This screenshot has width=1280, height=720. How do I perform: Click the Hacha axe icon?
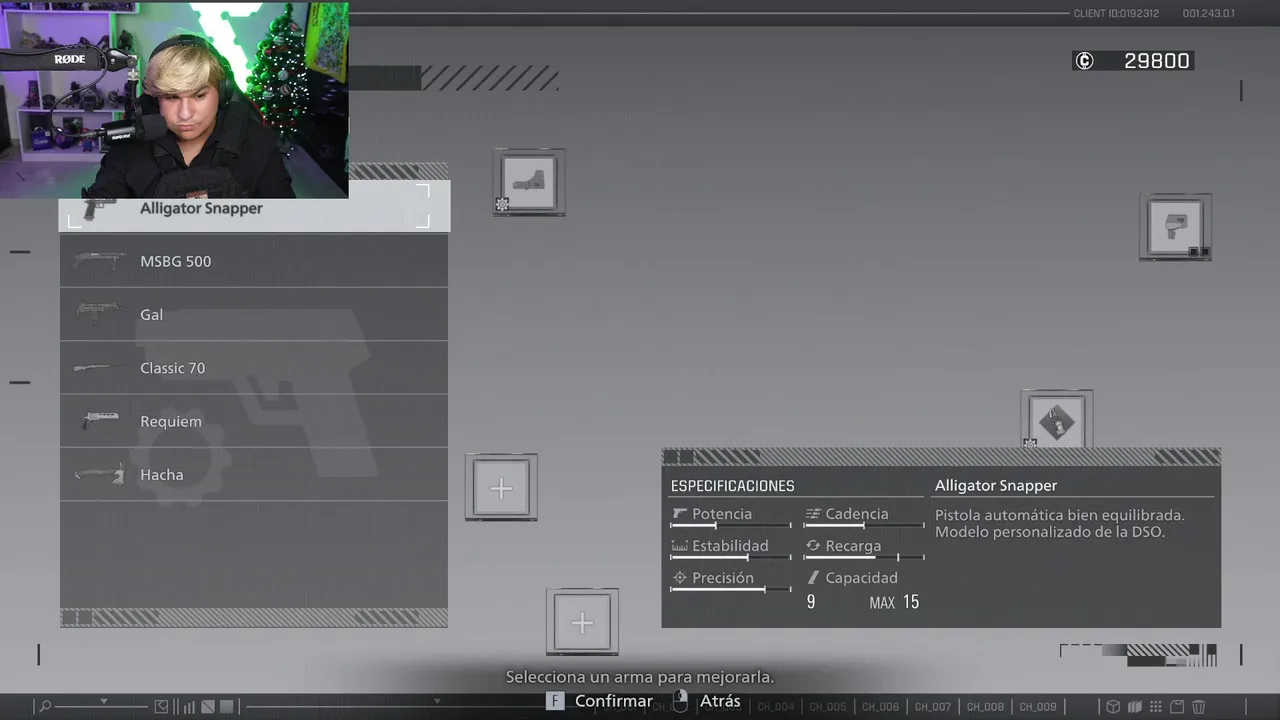click(100, 474)
